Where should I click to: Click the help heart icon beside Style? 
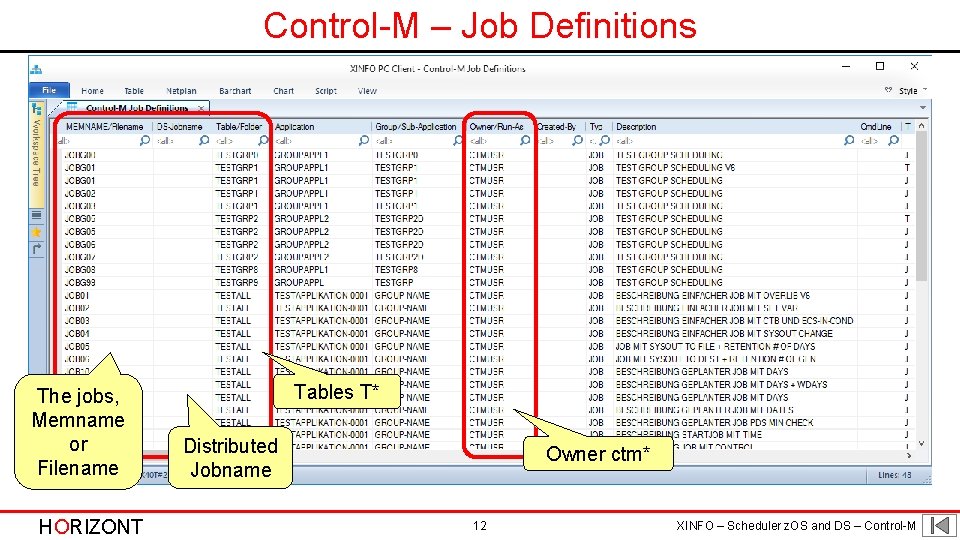(888, 90)
